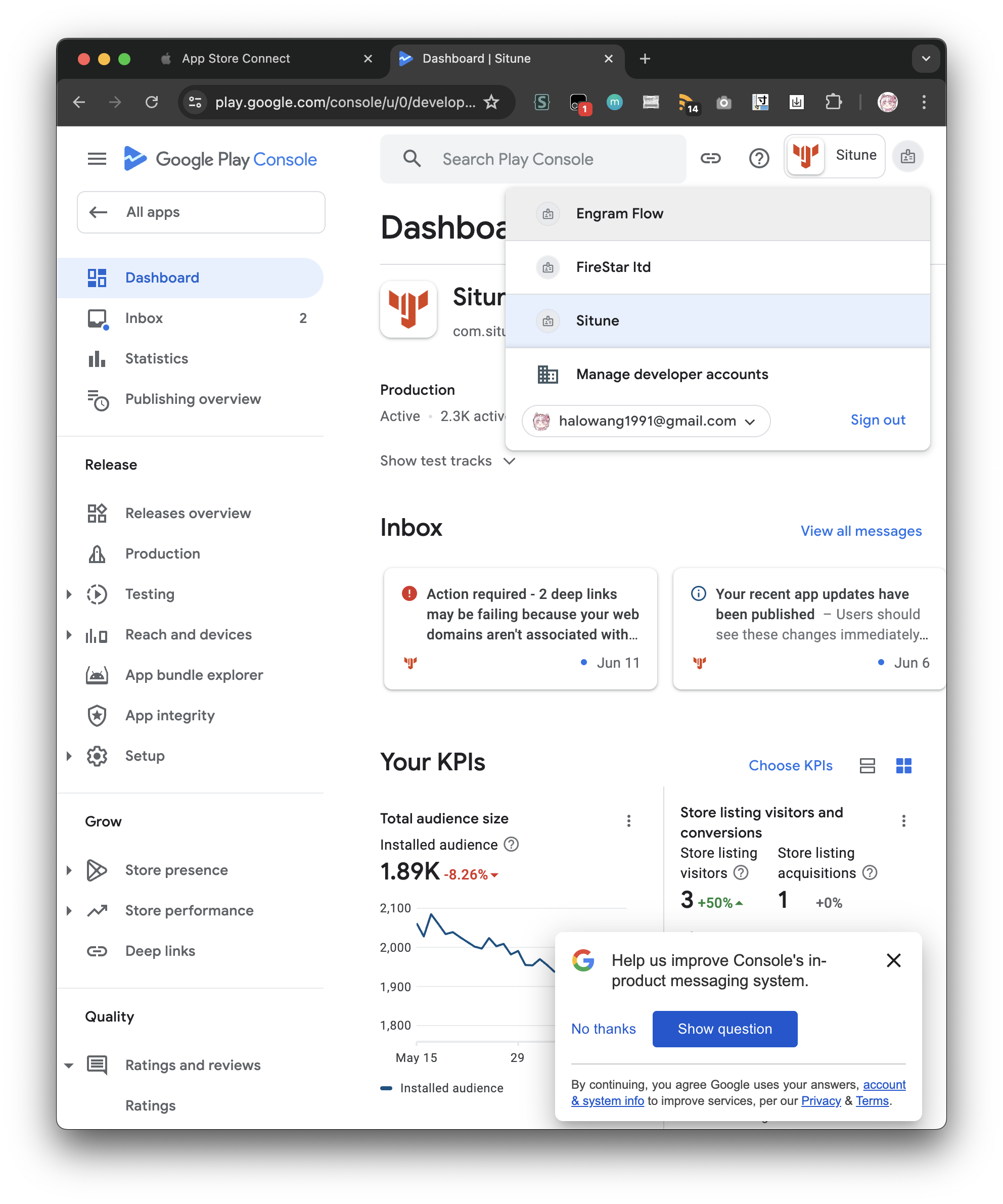Click the Store presence play icon

click(97, 870)
